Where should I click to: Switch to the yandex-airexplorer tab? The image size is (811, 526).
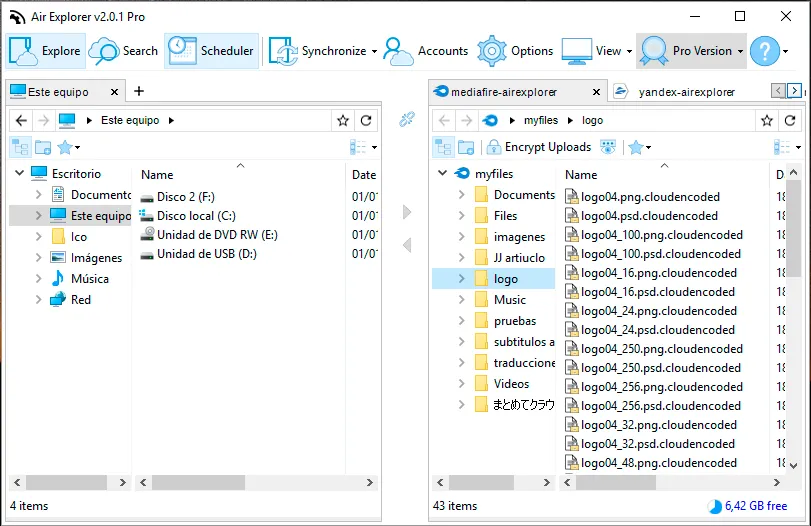point(686,92)
